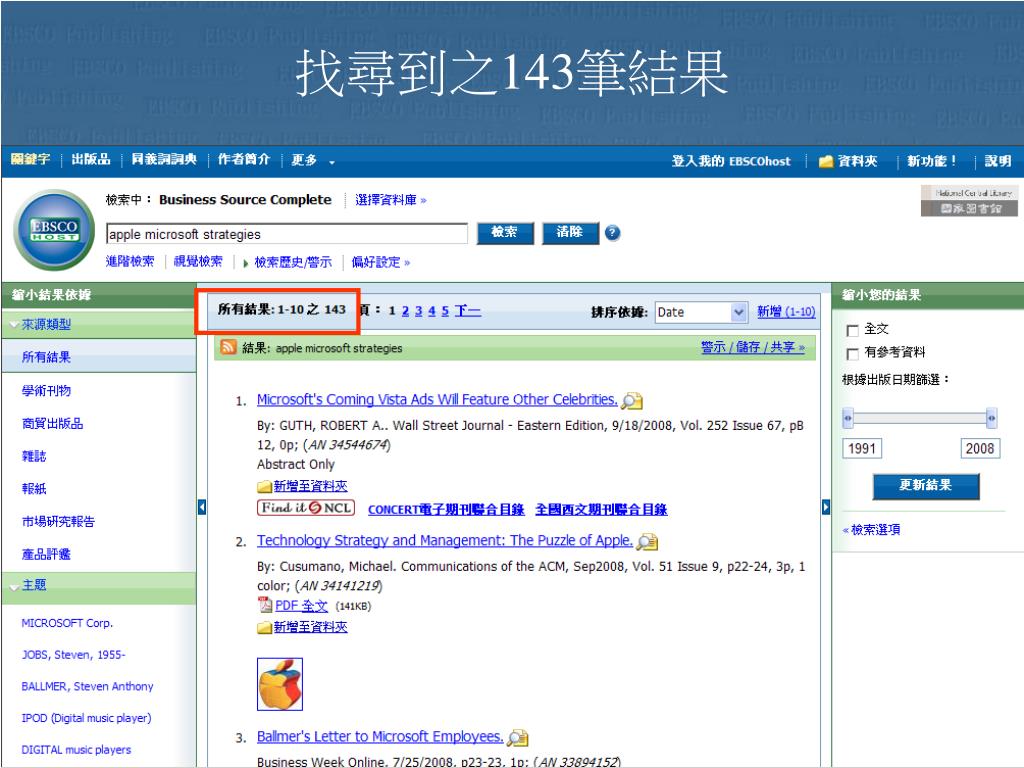Image resolution: width=1024 pixels, height=768 pixels.
Task: Enable the 全文 full text checkbox
Action: (852, 330)
